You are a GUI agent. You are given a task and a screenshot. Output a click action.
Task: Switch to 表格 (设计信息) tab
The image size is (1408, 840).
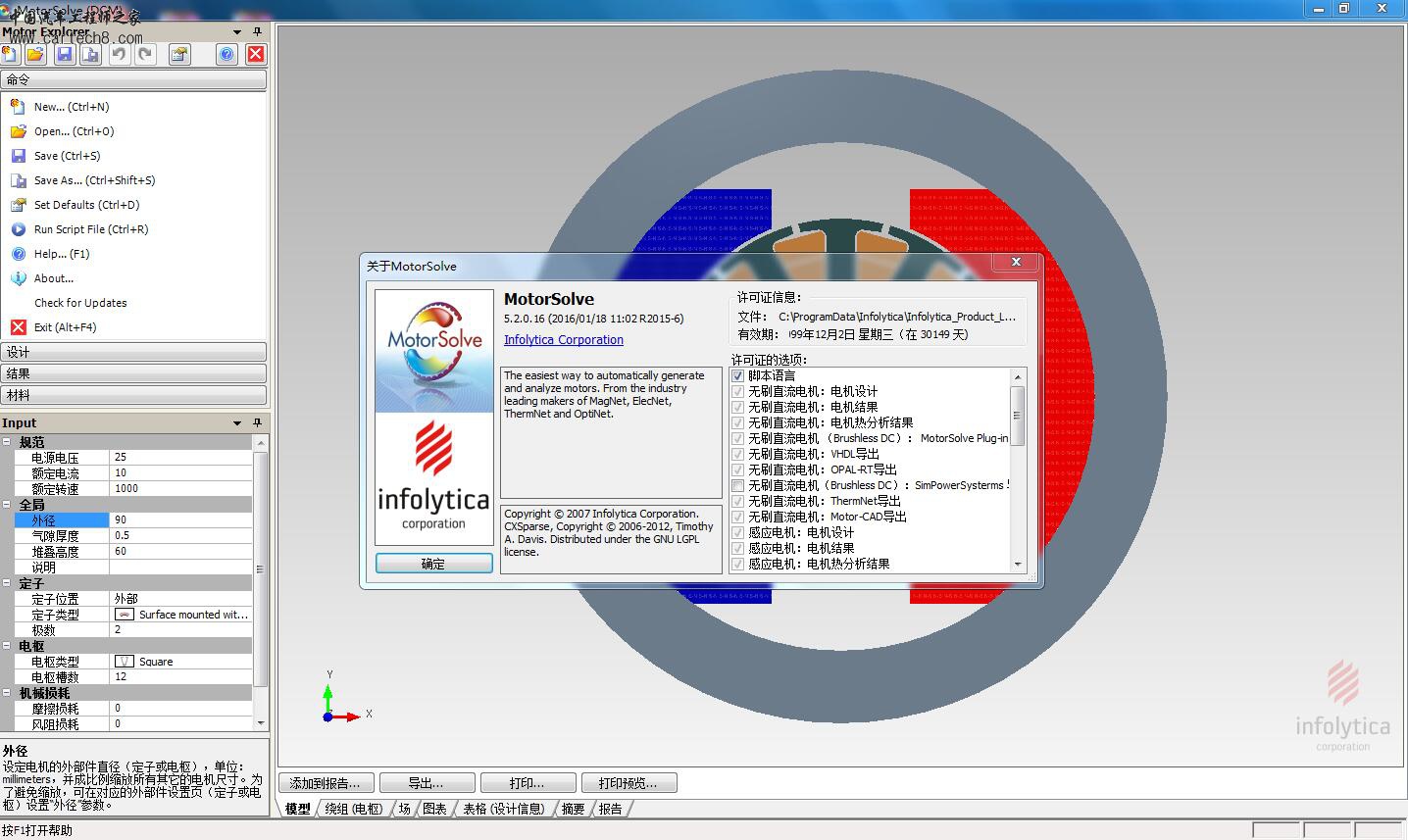[x=504, y=809]
